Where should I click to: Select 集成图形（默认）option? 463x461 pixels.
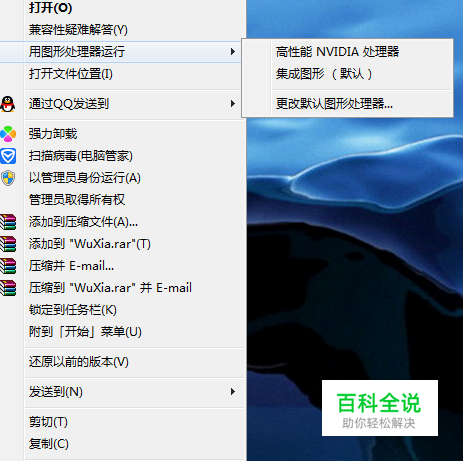coord(347,74)
